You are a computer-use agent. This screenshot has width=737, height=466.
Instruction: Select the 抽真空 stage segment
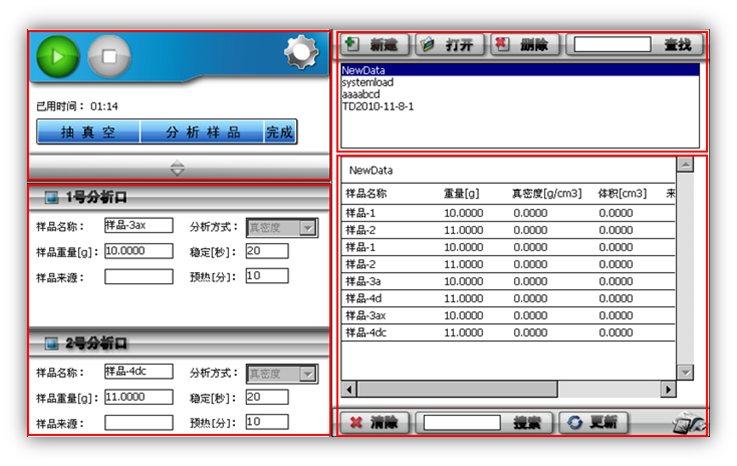(x=87, y=133)
